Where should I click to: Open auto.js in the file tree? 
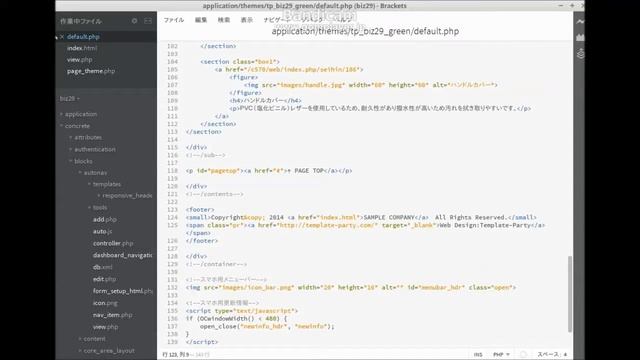click(x=102, y=231)
